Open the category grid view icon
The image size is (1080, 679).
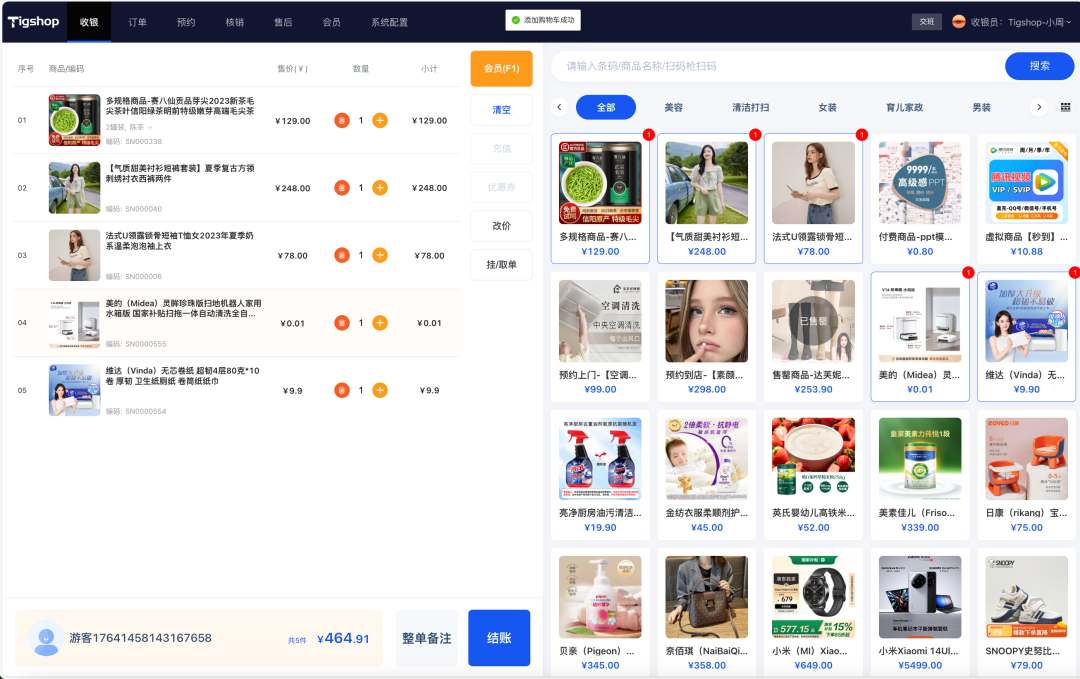[1065, 107]
